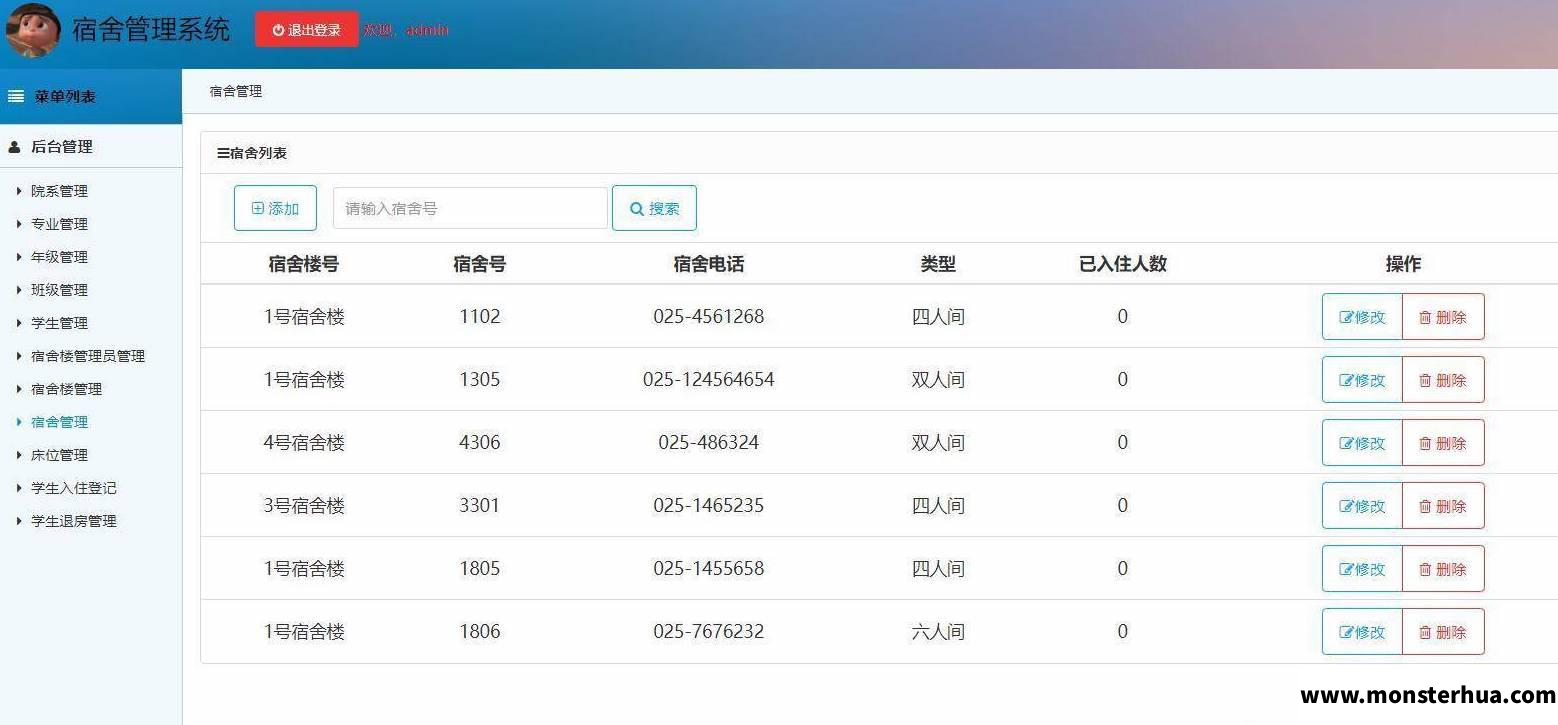Open 学生入住登记 in the sidebar

[x=73, y=488]
